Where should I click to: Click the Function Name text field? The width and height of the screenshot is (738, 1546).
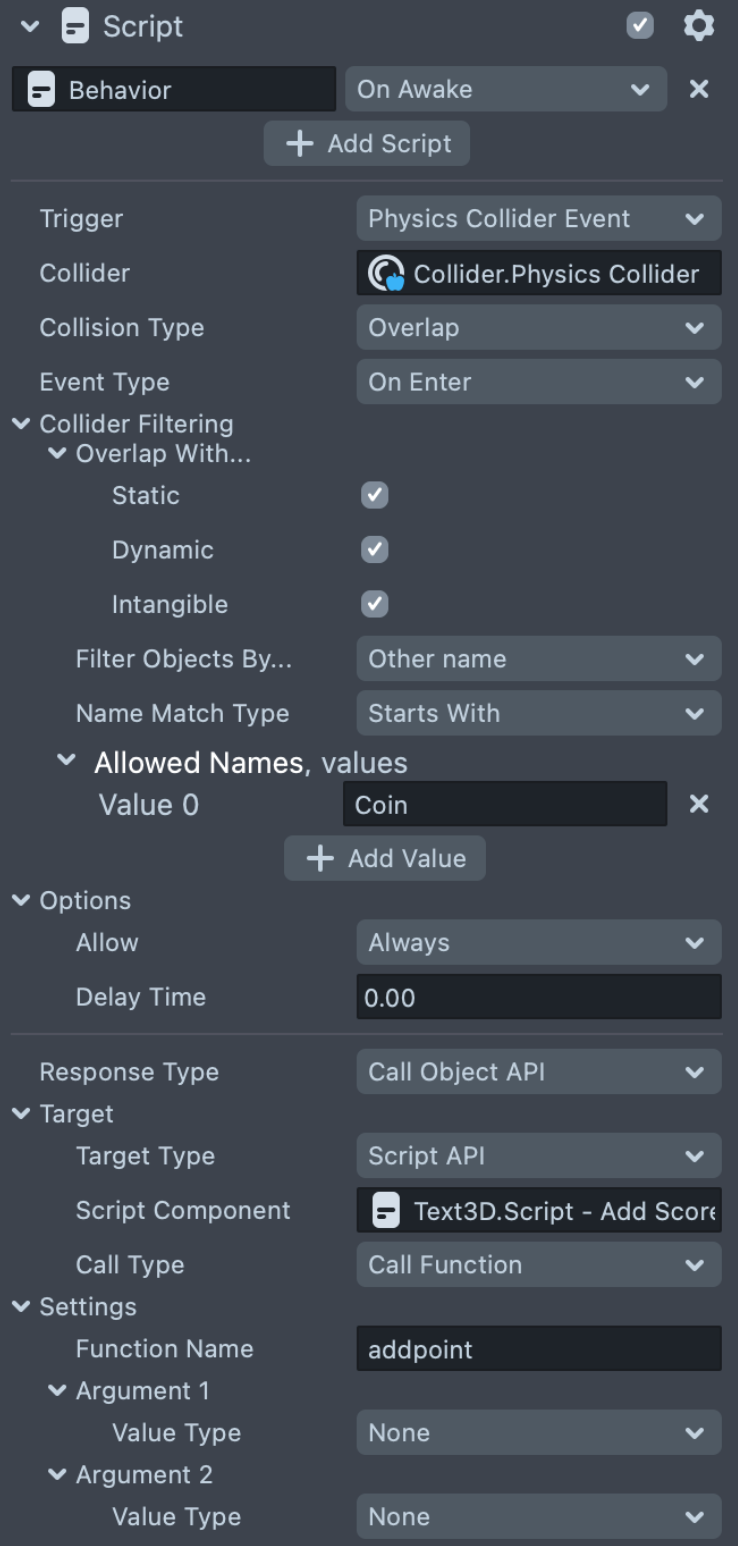(538, 1349)
